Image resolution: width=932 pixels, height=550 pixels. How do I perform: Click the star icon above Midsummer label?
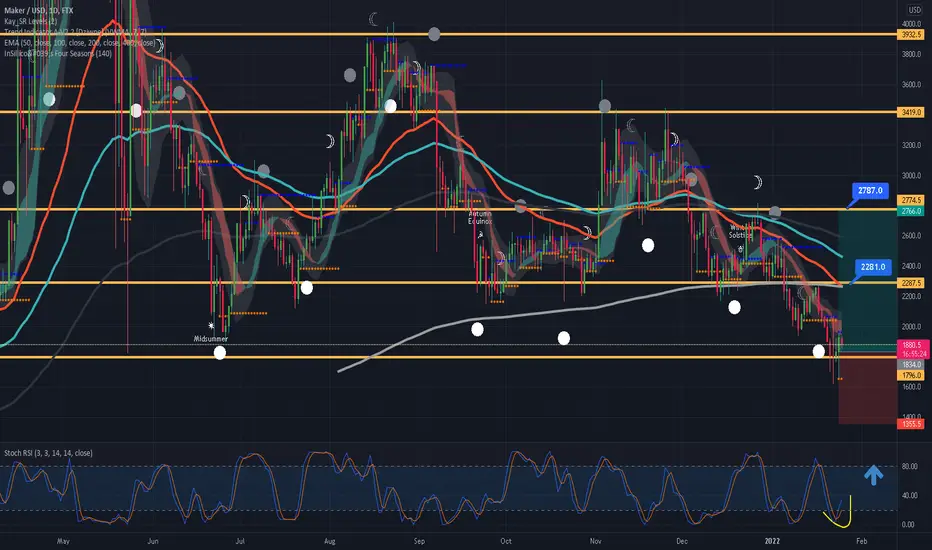click(211, 326)
